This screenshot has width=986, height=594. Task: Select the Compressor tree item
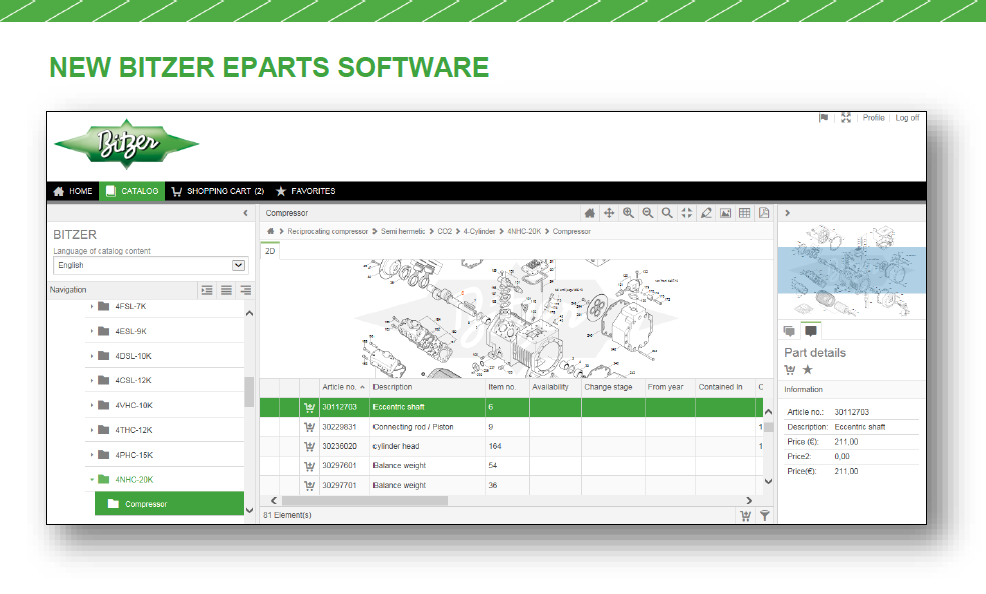tap(169, 504)
